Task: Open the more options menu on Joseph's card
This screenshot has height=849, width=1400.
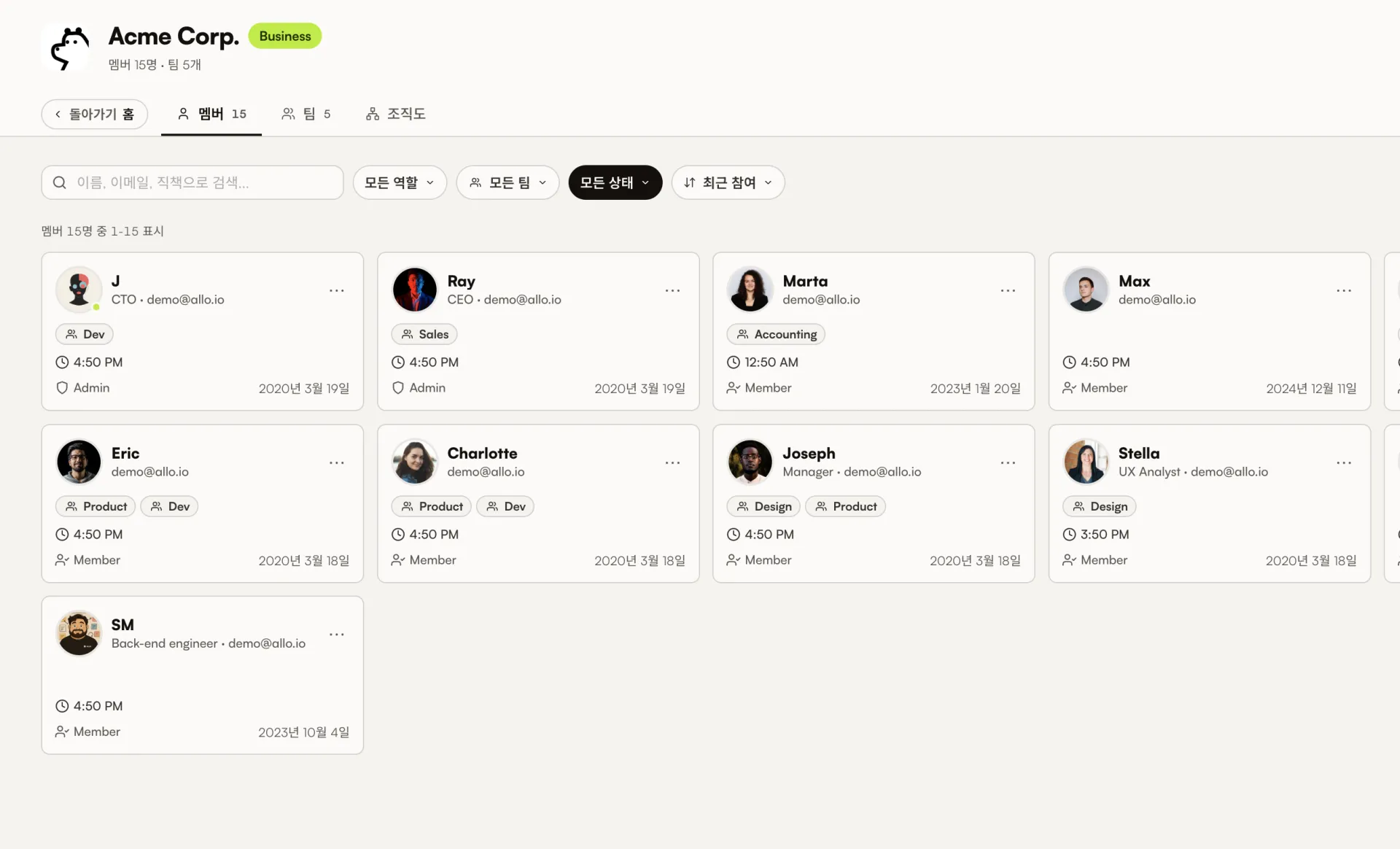Action: [x=1008, y=462]
